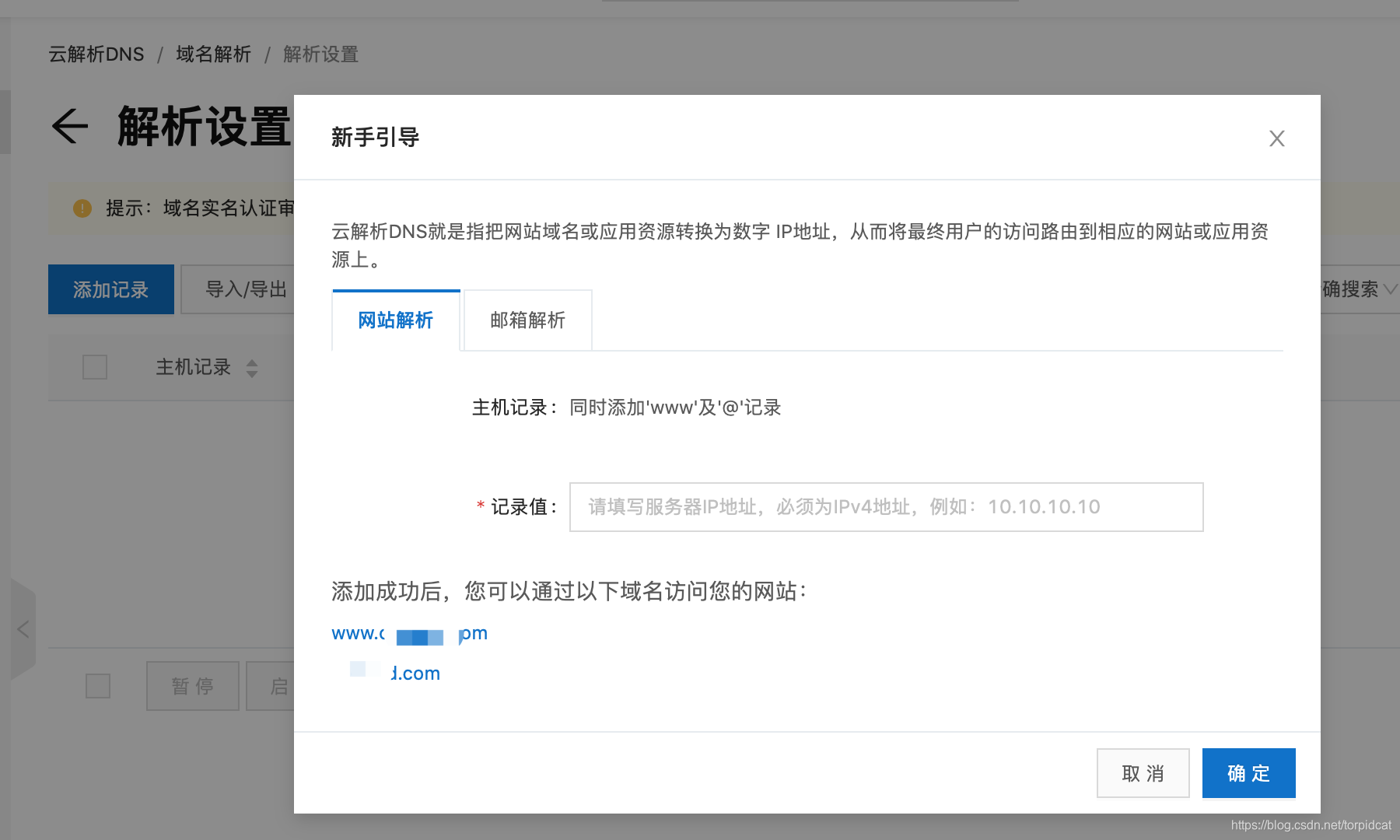Open the 精确搜索 dropdown arrow

coord(1390,289)
